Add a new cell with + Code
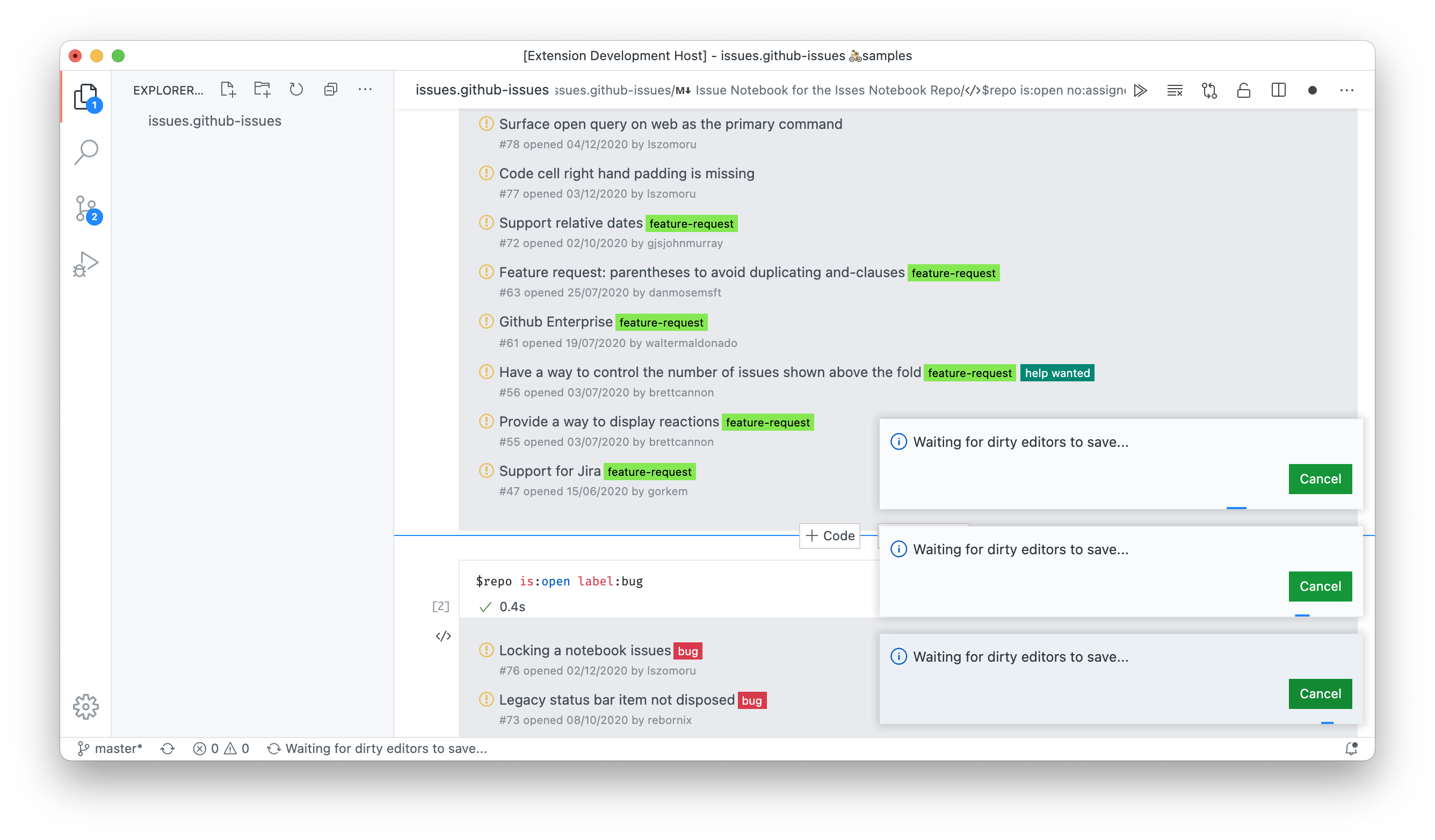The image size is (1435, 840). coord(830,535)
